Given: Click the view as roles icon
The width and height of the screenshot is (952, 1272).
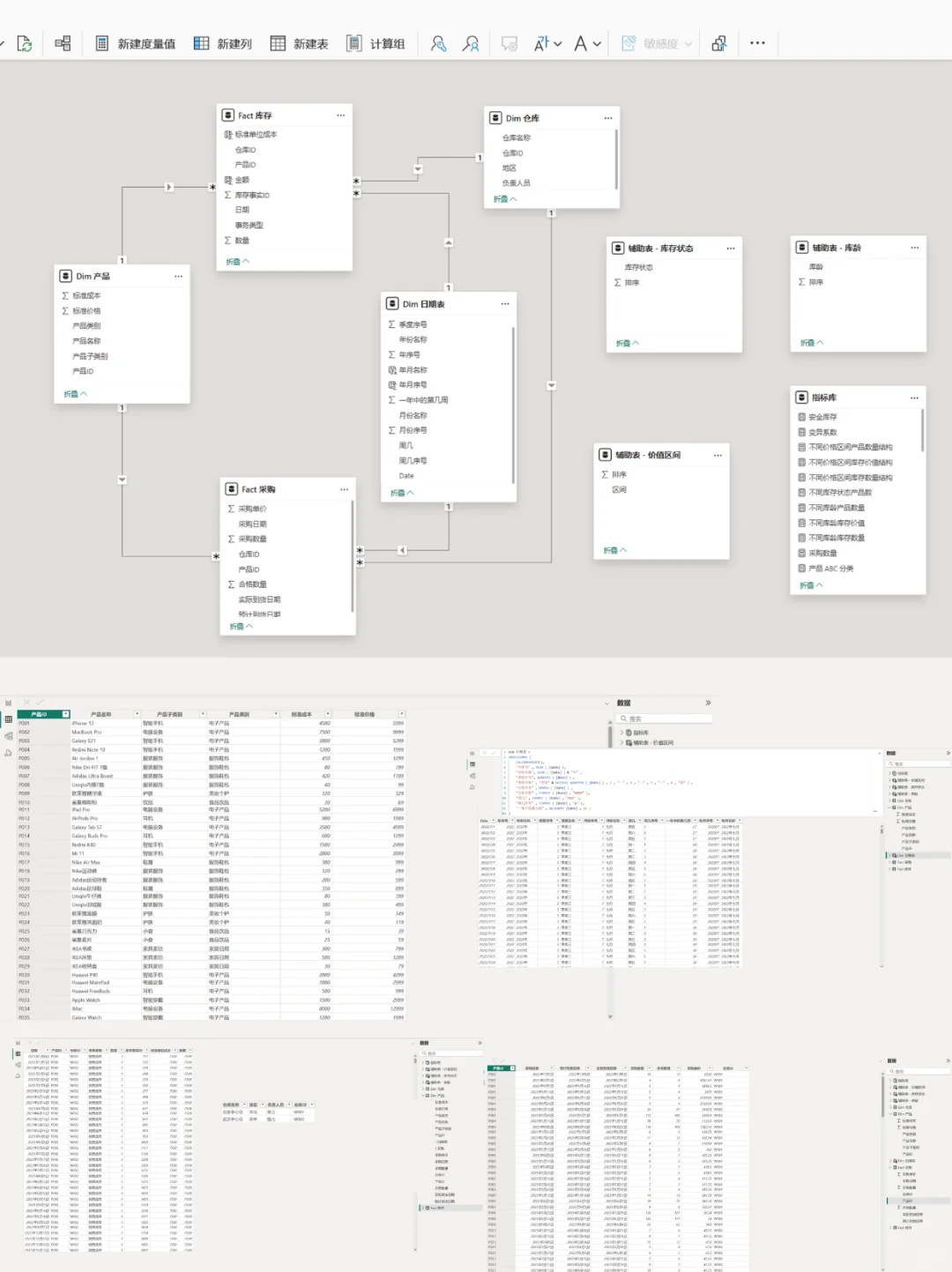Looking at the screenshot, I should tap(471, 43).
